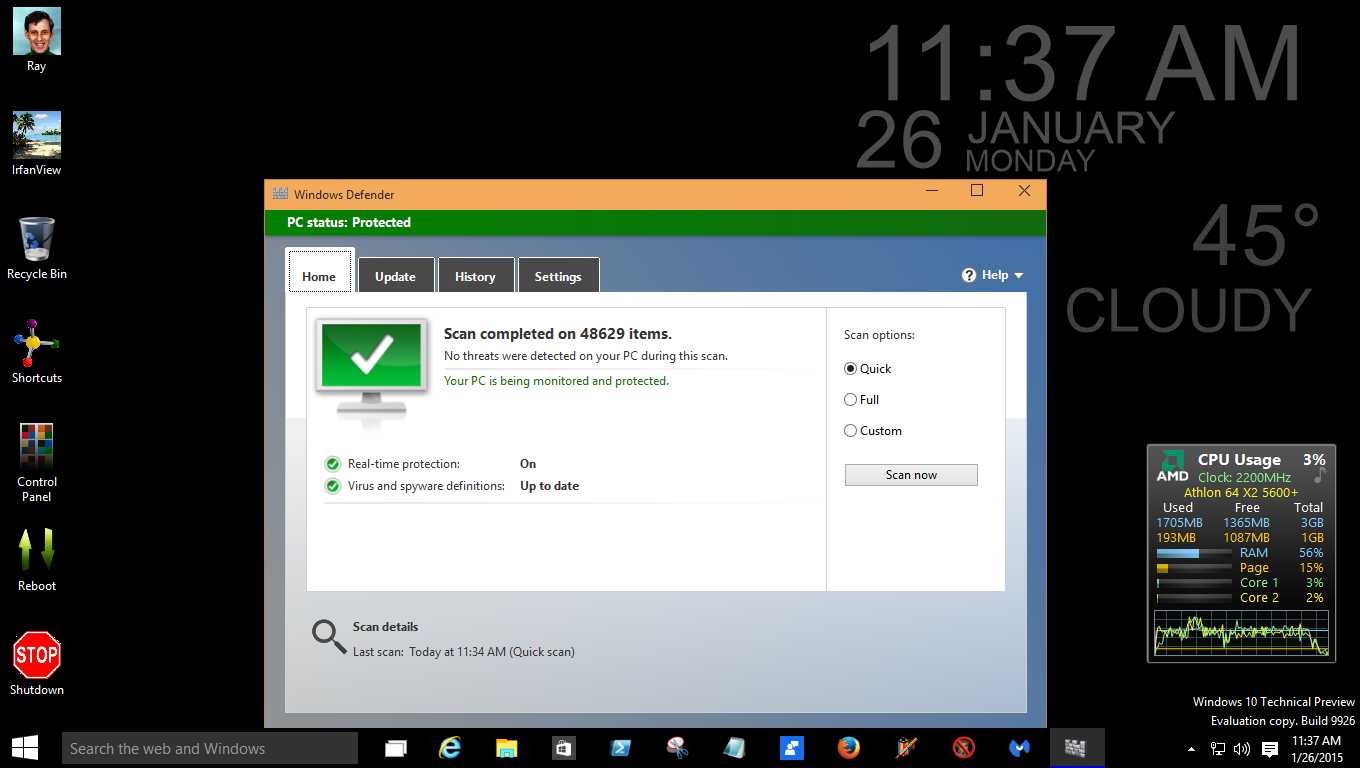Click the green monitor checkmark status image
Screen dimensions: 1360x768
pyautogui.click(x=371, y=374)
